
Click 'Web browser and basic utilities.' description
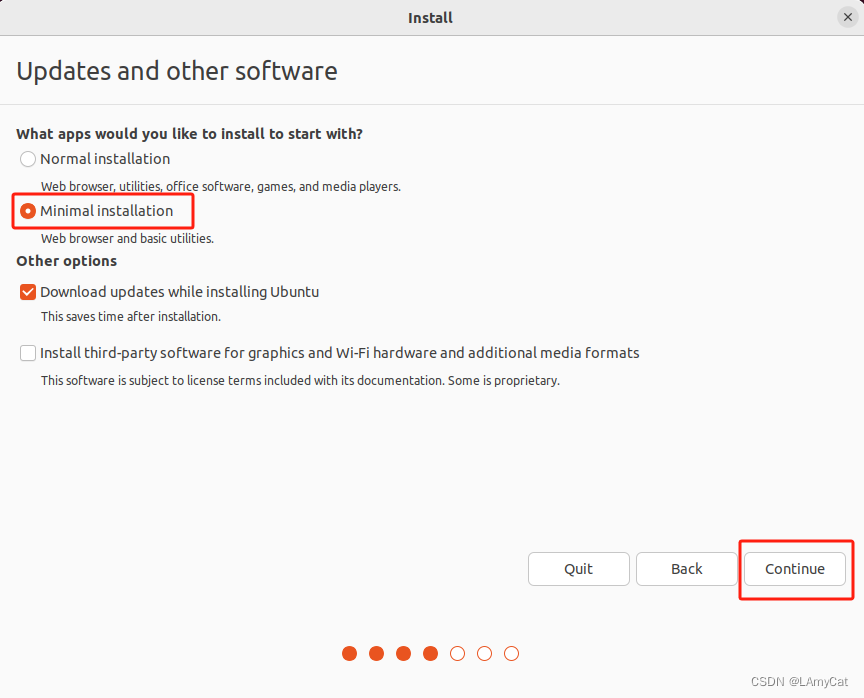click(x=127, y=239)
